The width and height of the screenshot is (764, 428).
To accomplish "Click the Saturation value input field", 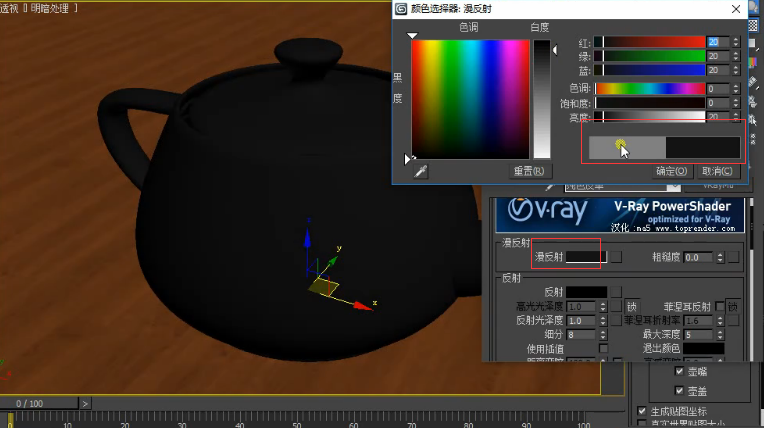I will [719, 103].
